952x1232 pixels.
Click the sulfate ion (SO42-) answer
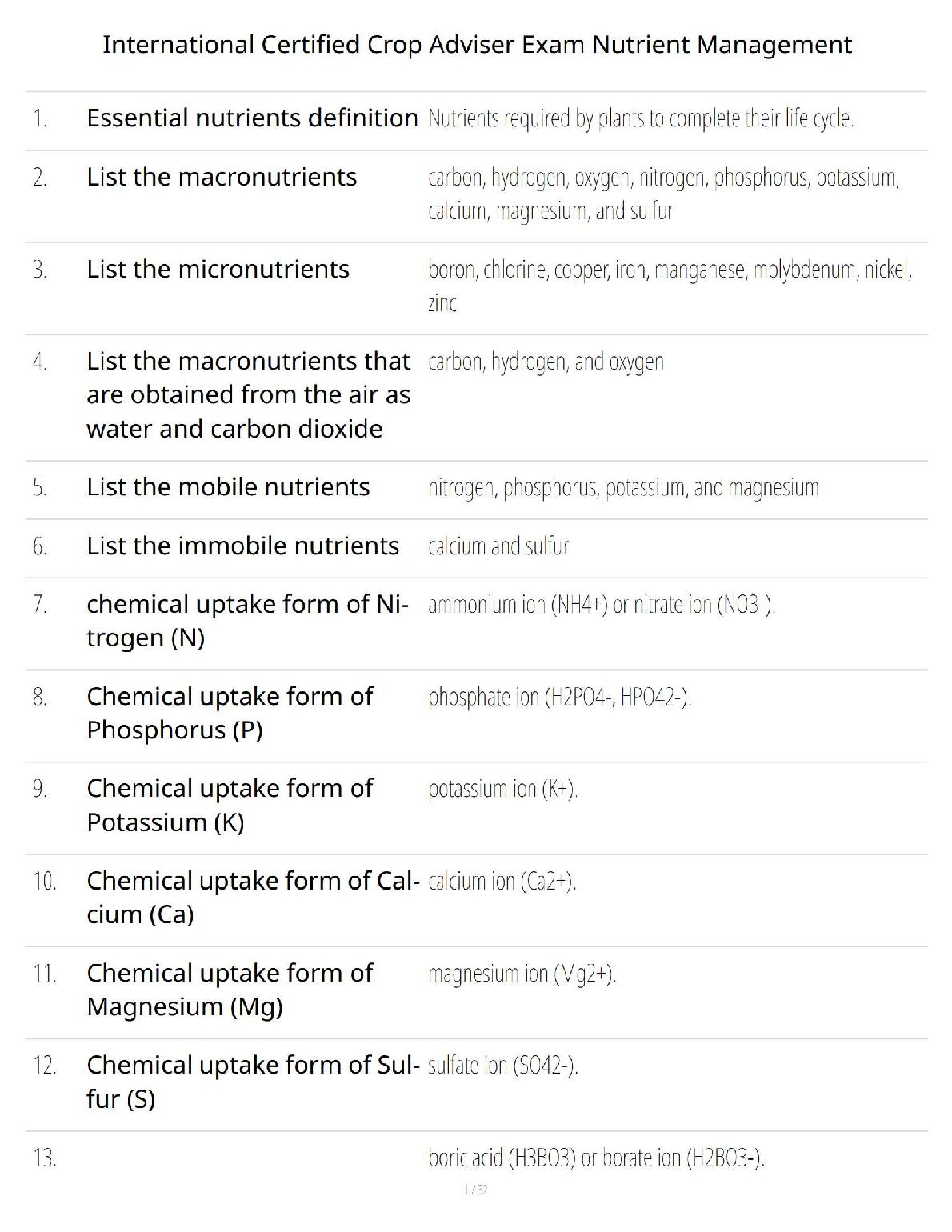[x=502, y=1066]
